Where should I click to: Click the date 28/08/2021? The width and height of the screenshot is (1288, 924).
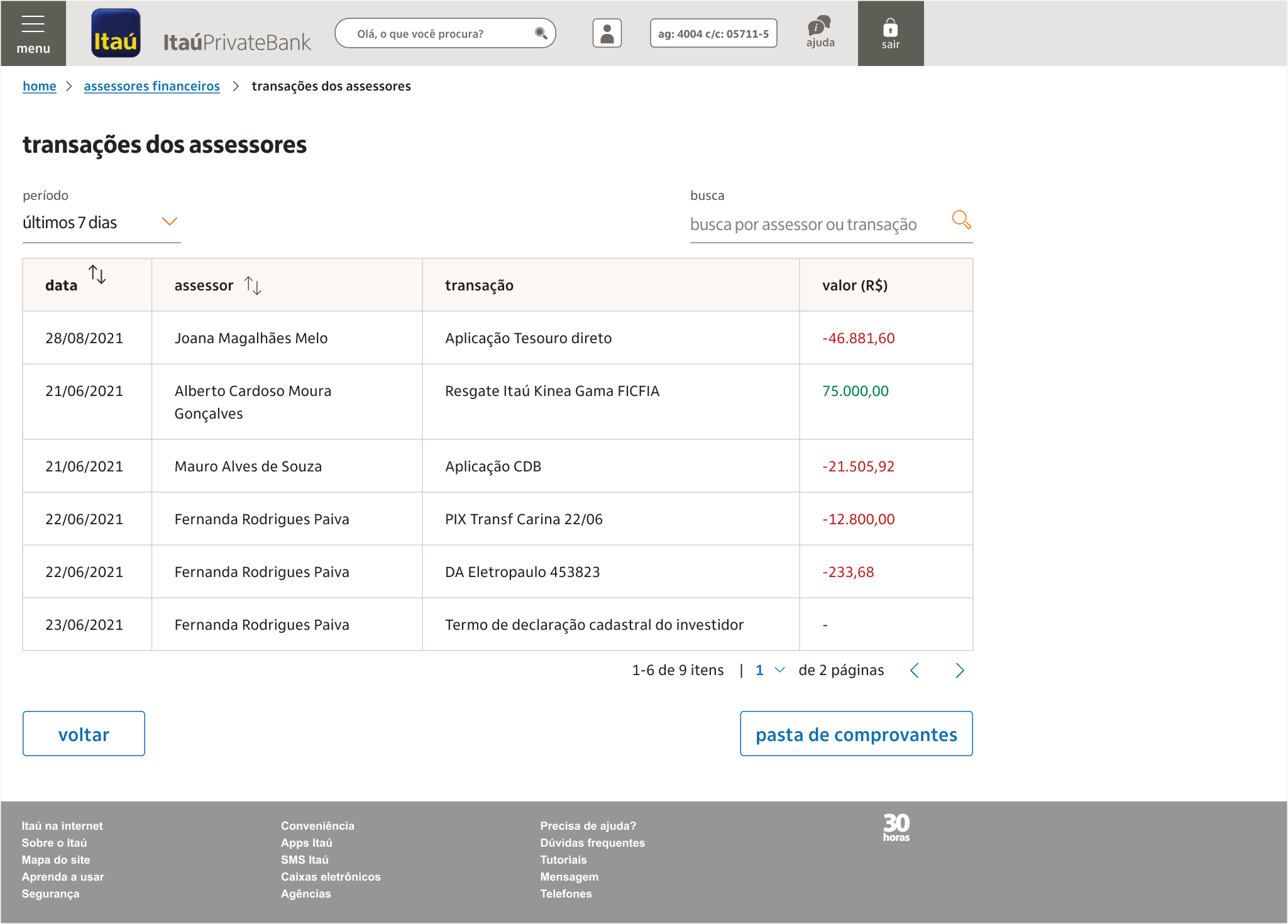(x=84, y=338)
